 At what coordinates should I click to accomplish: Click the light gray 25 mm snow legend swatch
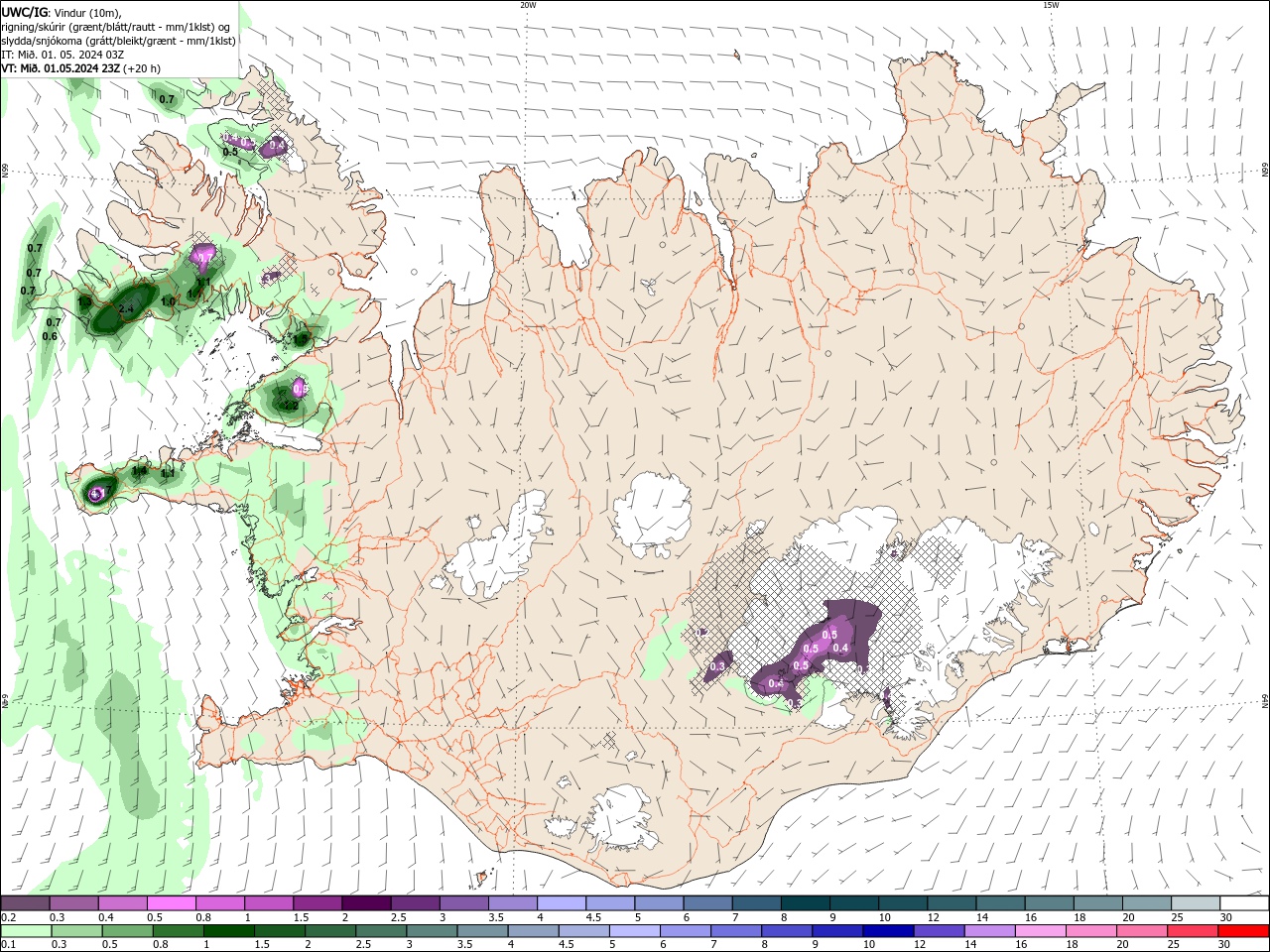tap(1194, 903)
